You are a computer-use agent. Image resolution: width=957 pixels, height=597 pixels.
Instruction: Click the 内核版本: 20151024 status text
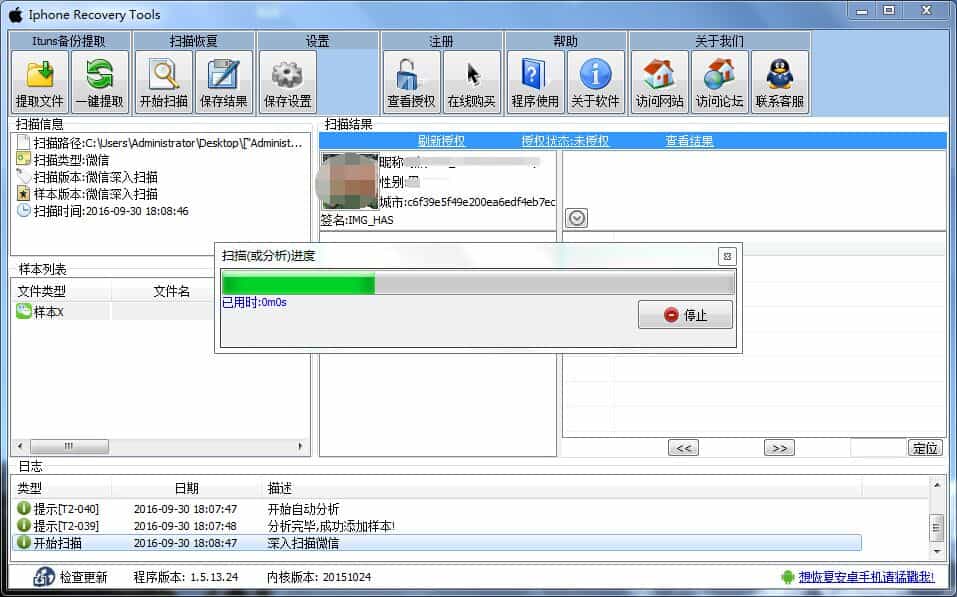point(319,577)
